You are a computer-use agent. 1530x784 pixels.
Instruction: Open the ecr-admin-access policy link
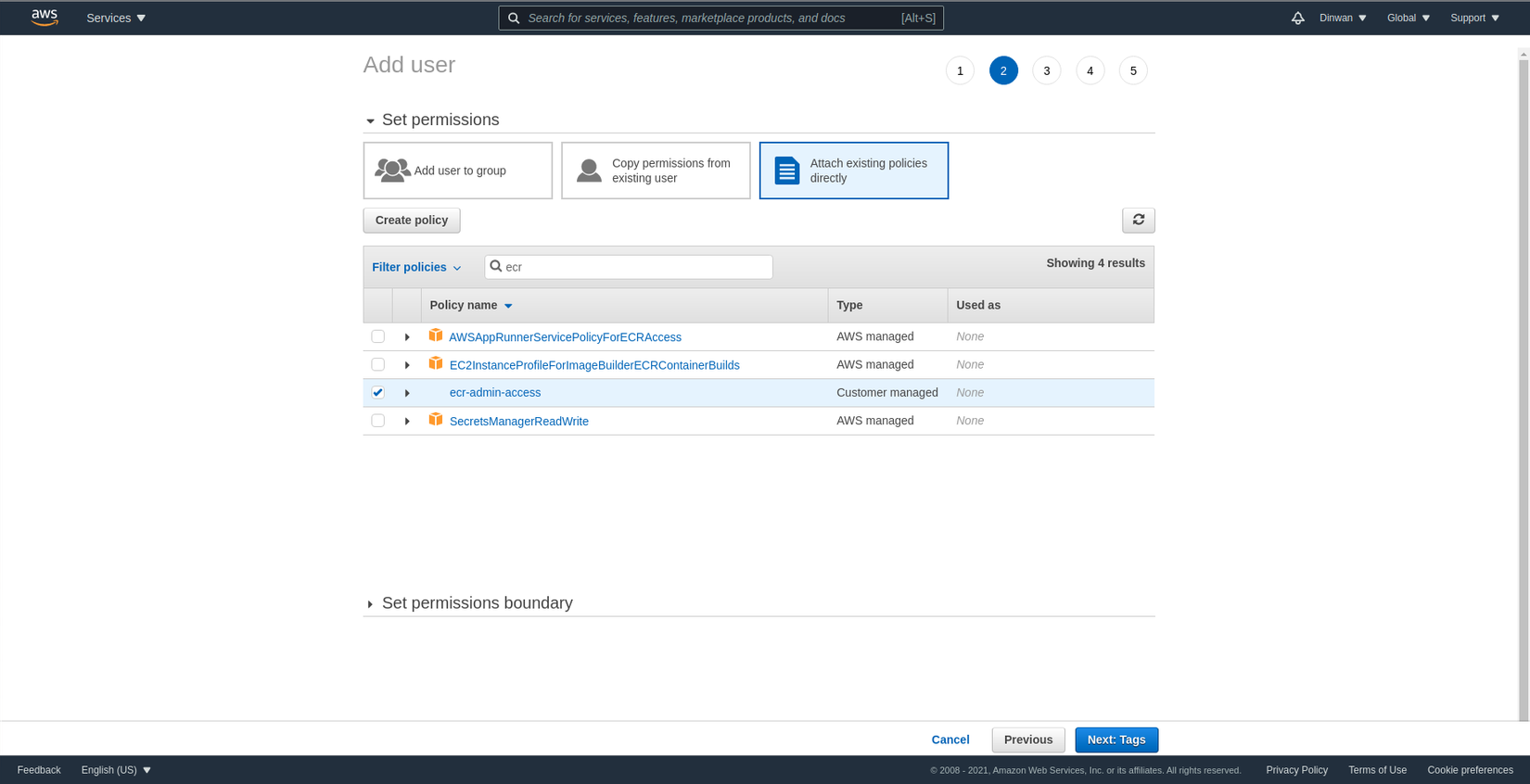point(495,393)
